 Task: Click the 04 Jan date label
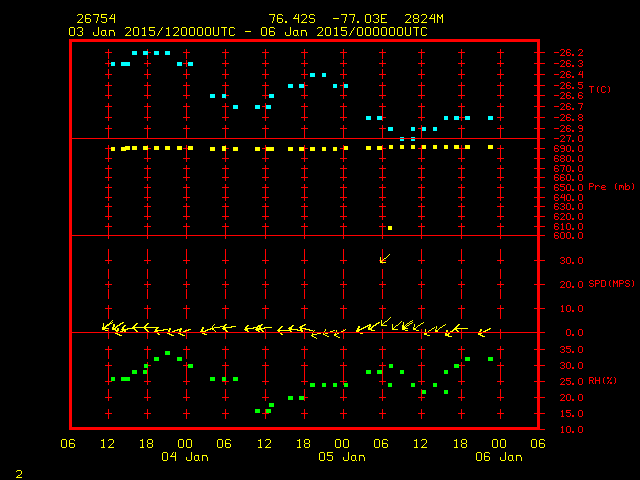tap(185, 457)
